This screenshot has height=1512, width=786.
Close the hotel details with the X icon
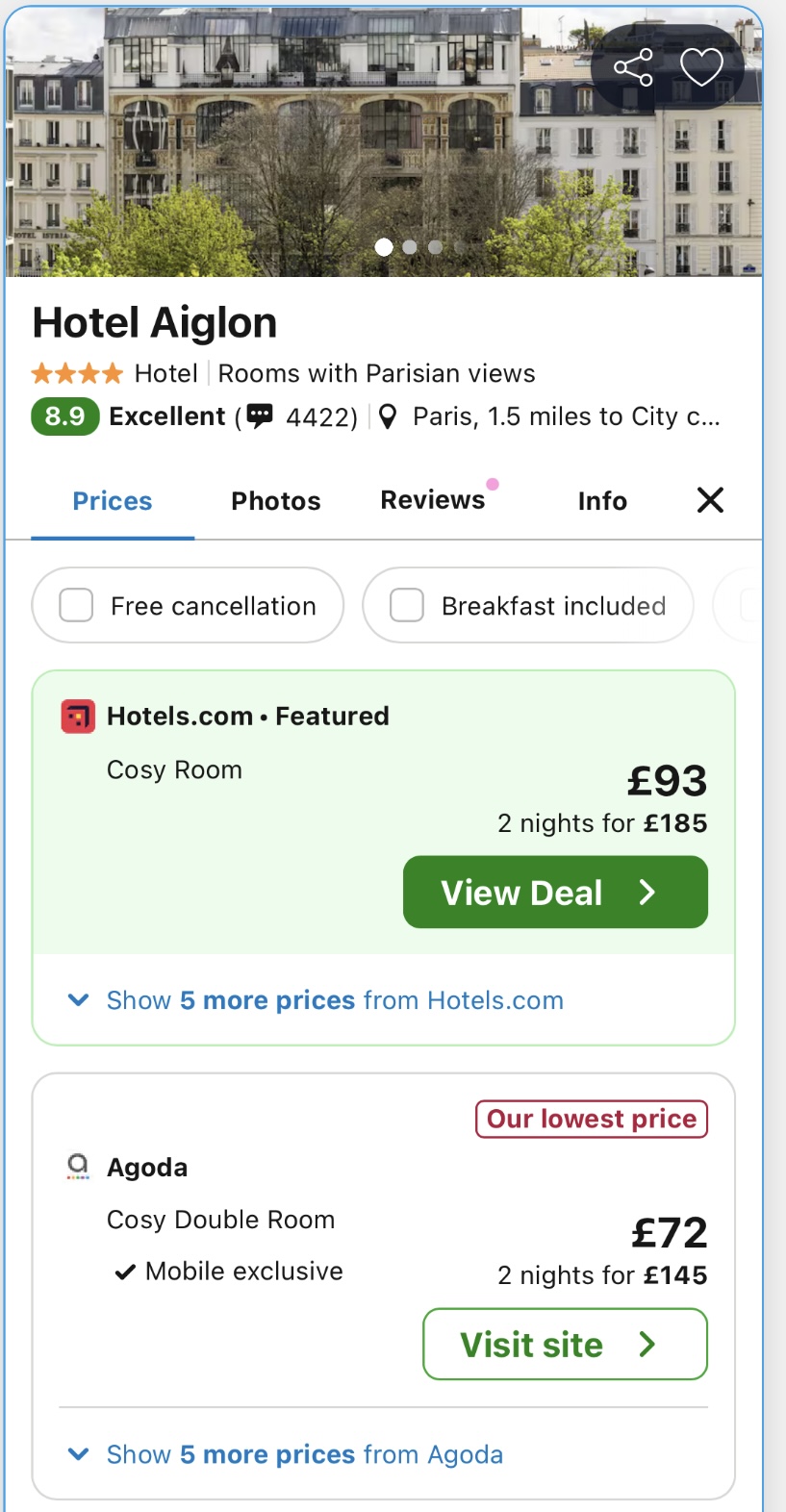point(709,500)
